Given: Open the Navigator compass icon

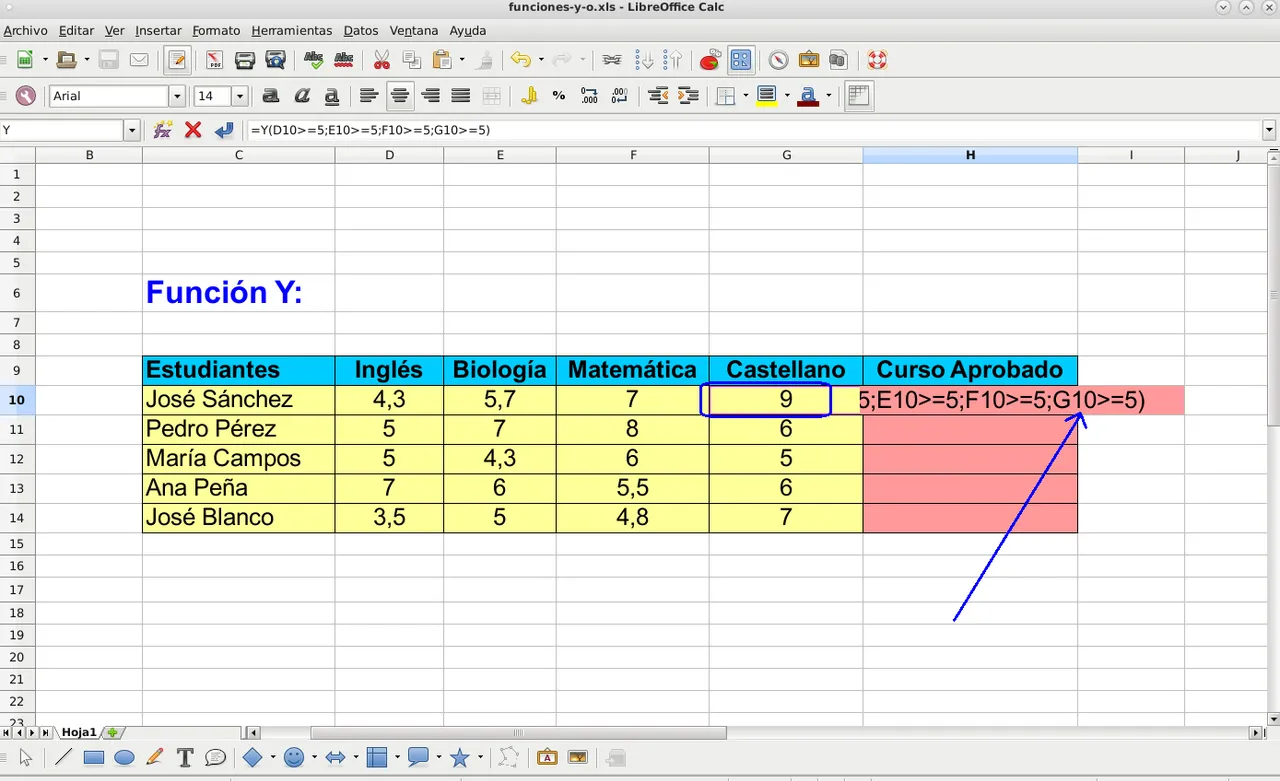Looking at the screenshot, I should [777, 60].
